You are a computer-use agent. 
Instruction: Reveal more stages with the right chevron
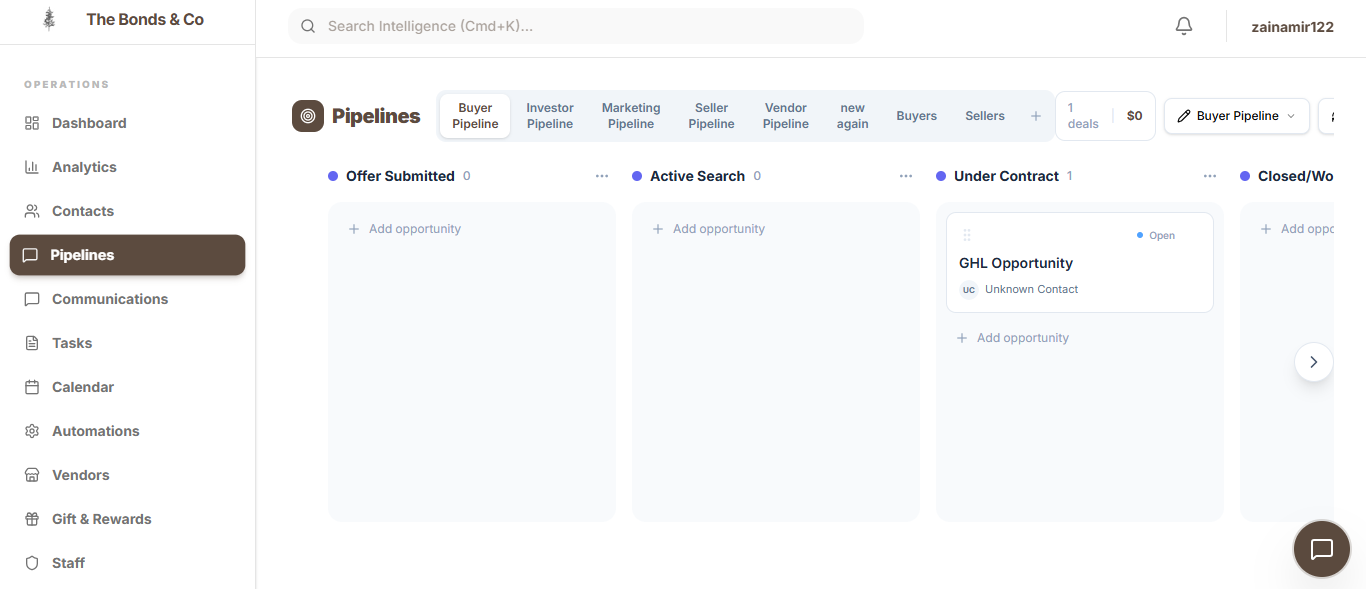tap(1313, 362)
